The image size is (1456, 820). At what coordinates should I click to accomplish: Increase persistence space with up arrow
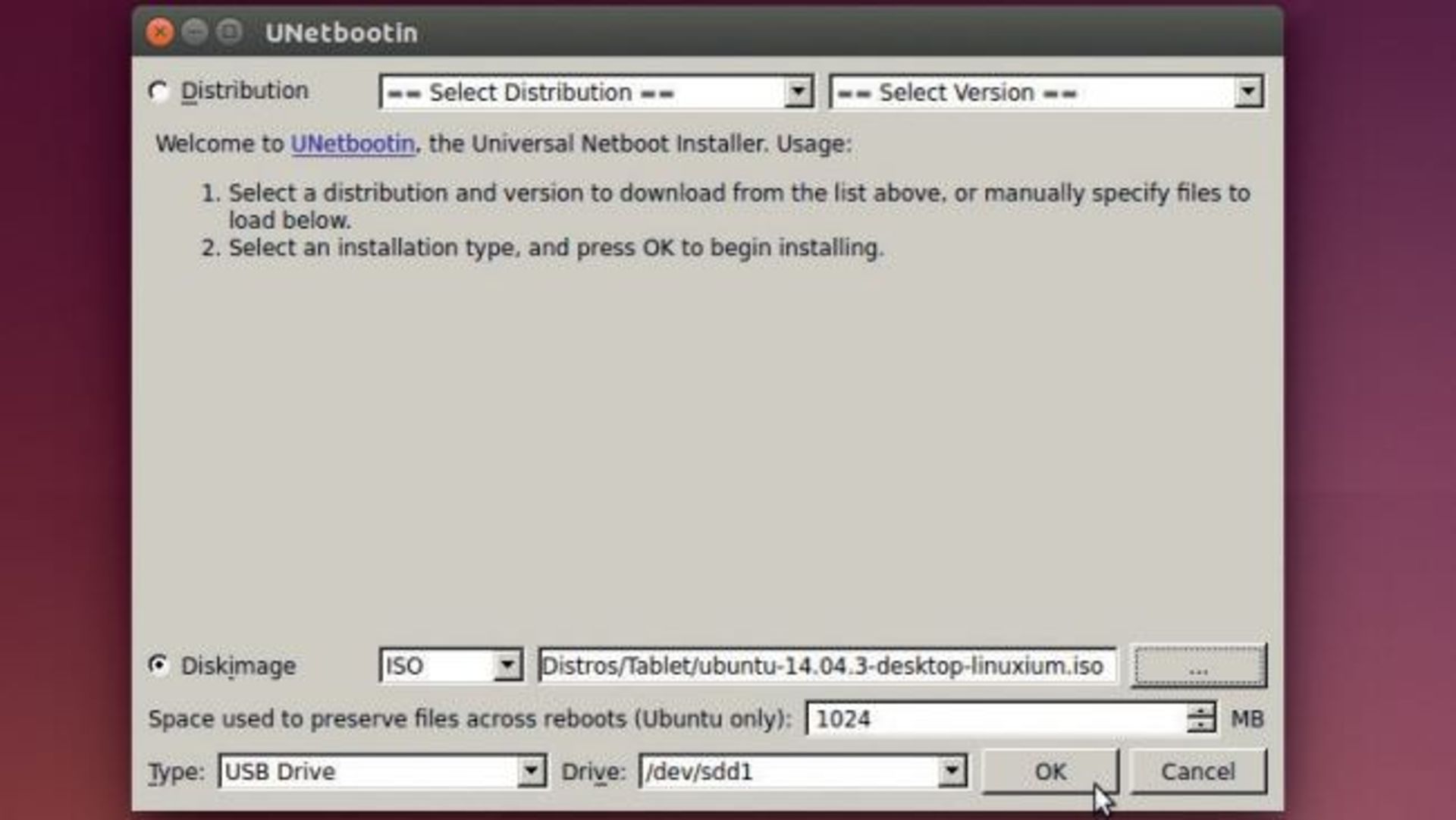[1201, 710]
